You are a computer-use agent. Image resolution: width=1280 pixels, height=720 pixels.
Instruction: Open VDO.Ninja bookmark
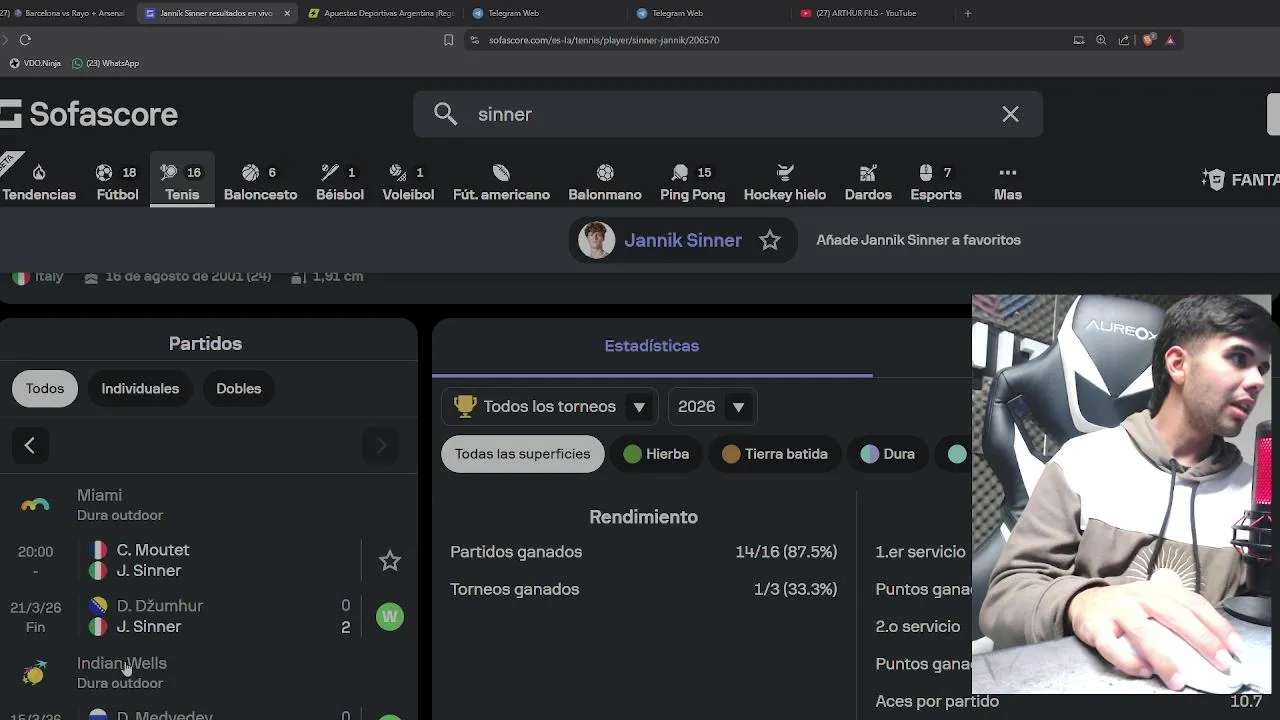(x=35, y=63)
